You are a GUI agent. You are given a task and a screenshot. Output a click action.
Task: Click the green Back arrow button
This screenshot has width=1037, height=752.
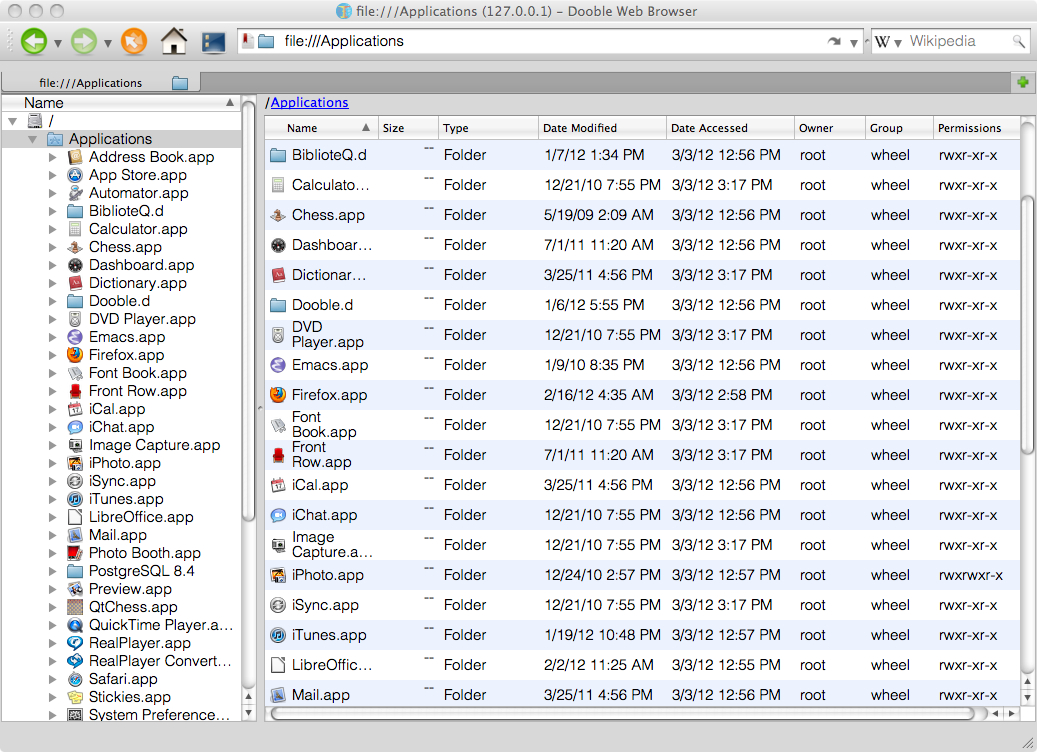(34, 42)
